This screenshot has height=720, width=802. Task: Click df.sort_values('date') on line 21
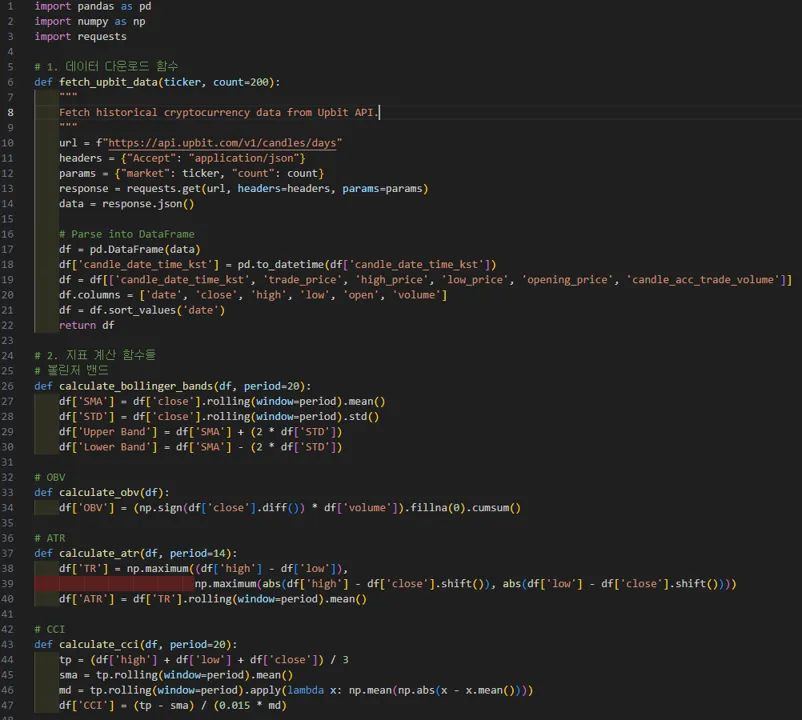tap(157, 310)
